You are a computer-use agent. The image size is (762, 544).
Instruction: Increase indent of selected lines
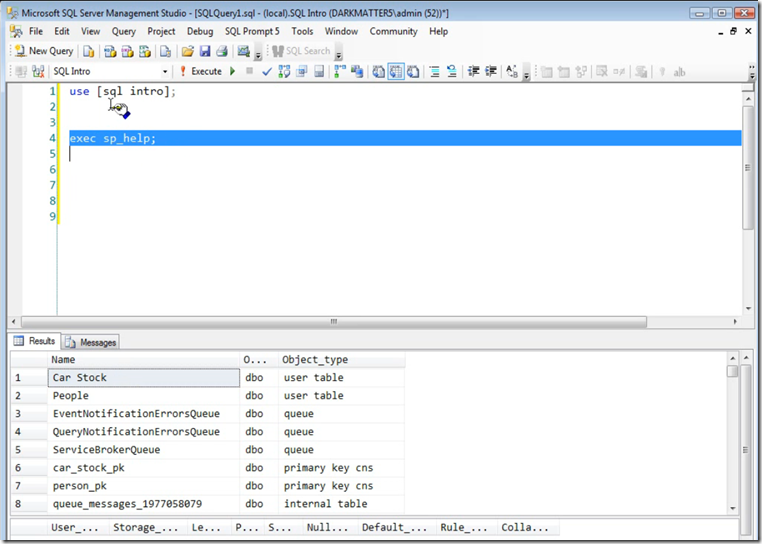point(491,72)
